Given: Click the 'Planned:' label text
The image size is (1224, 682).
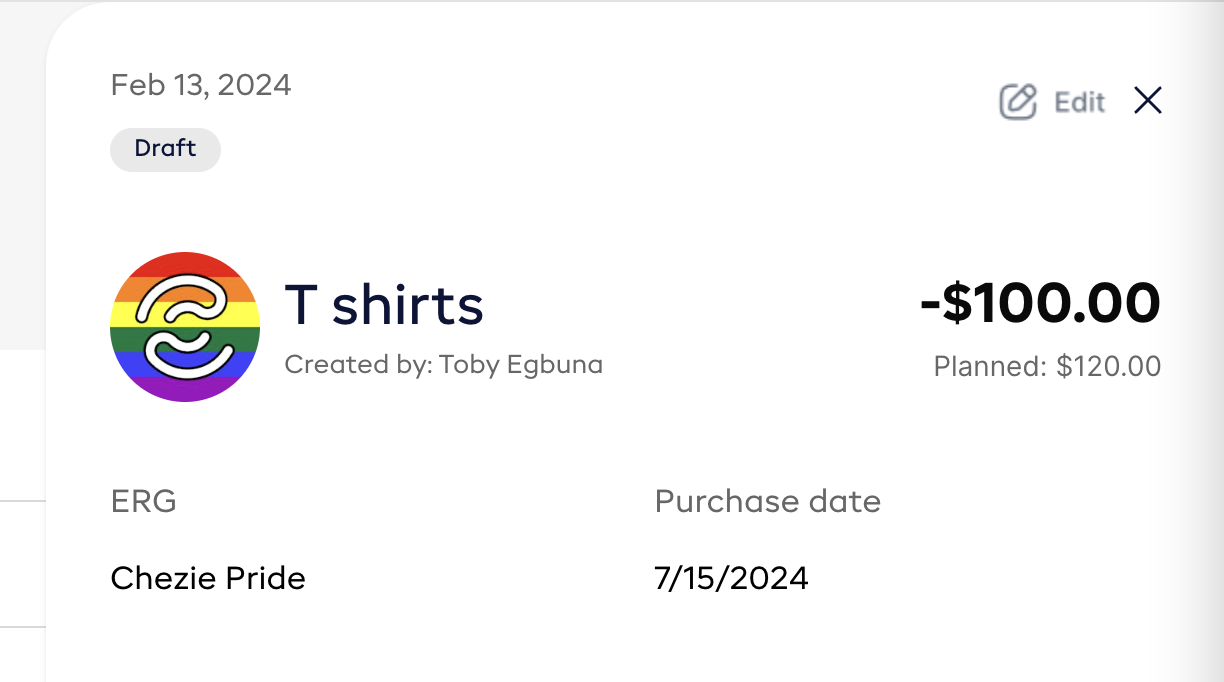Looking at the screenshot, I should click(x=990, y=367).
